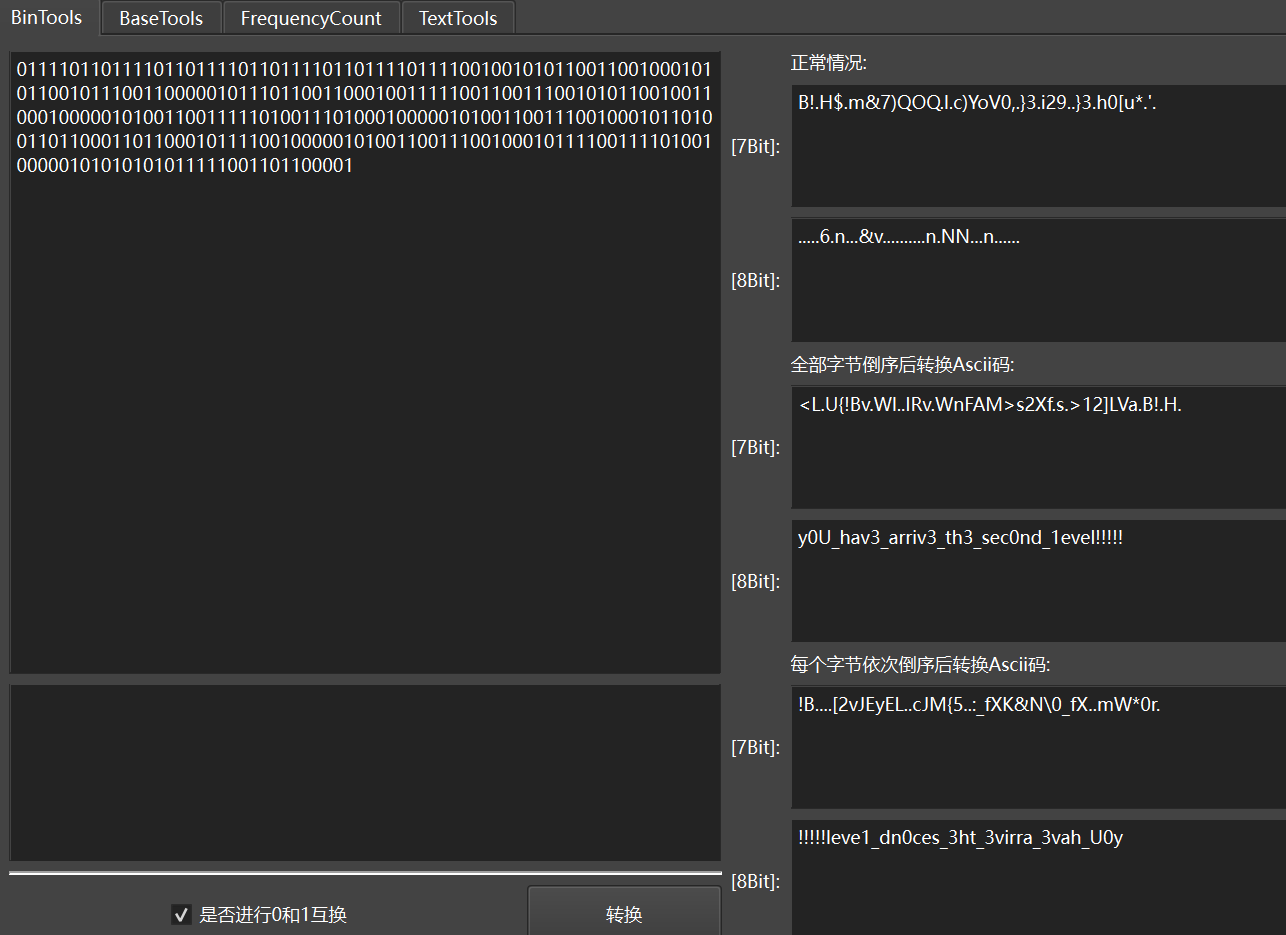Click the [8Bit] label beside y0U_hav3 output

(x=756, y=581)
